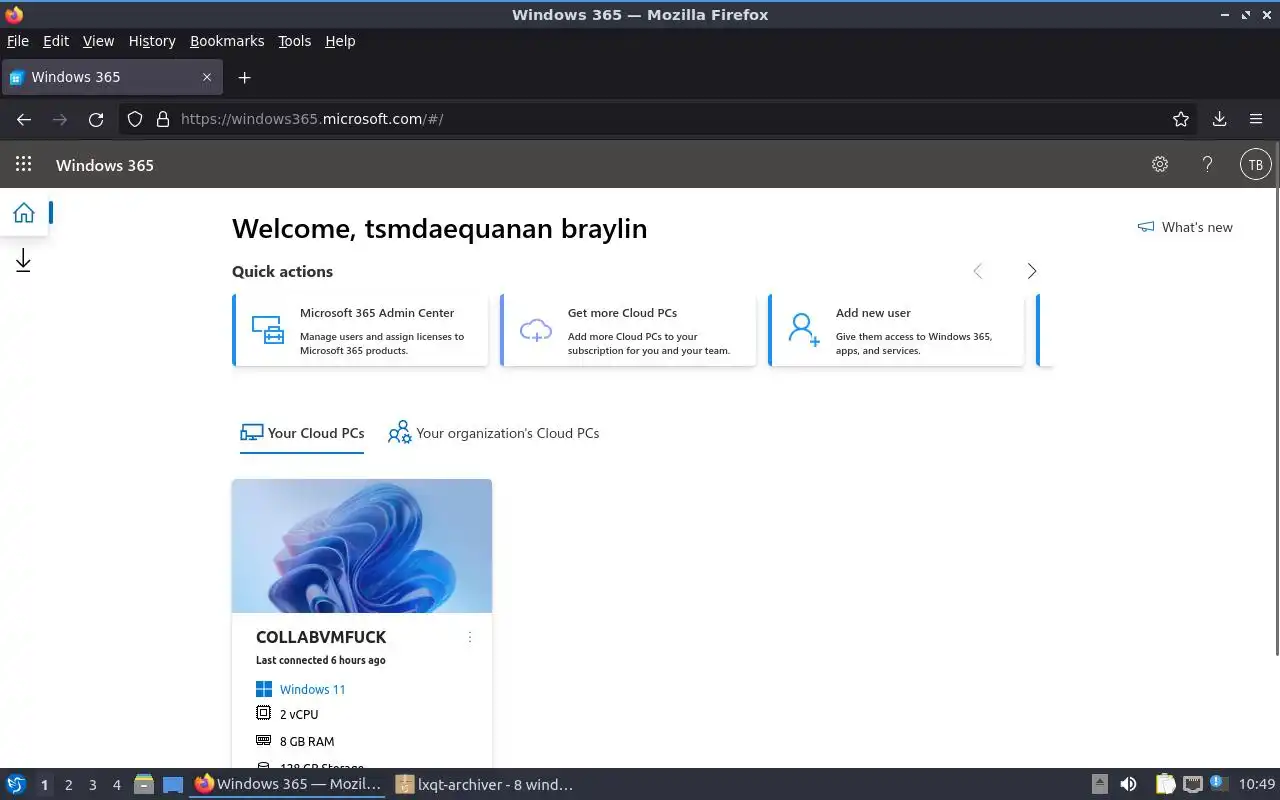Open the network icon in system tray

pos(1192,785)
